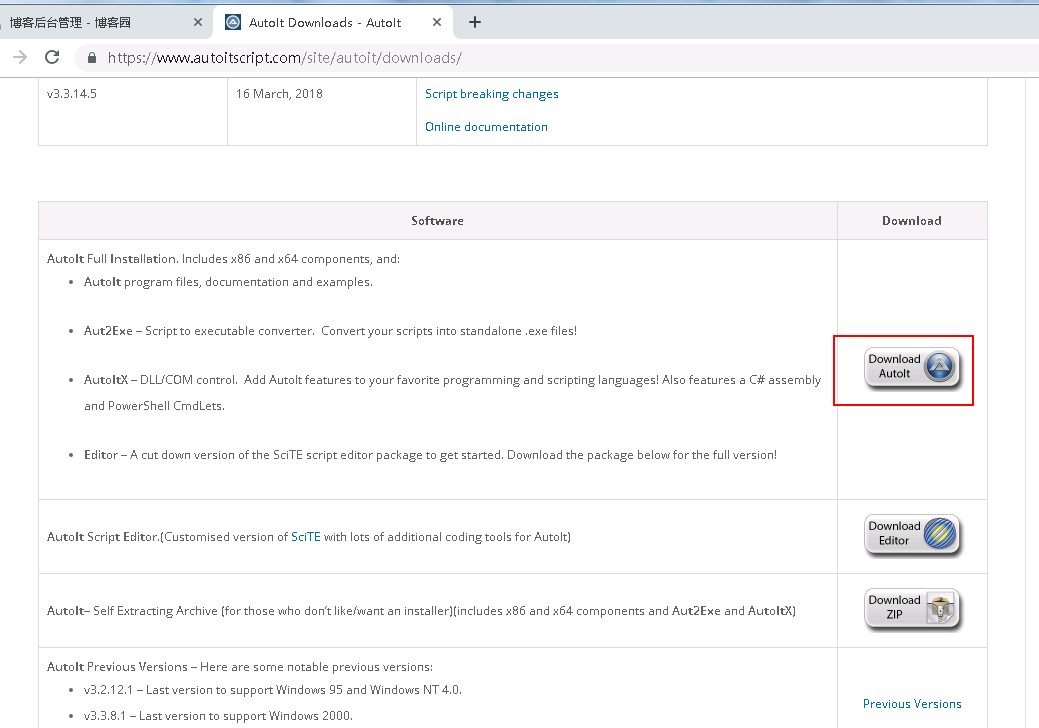This screenshot has height=728, width=1039.
Task: Click the browser forward arrow
Action: [x=19, y=57]
